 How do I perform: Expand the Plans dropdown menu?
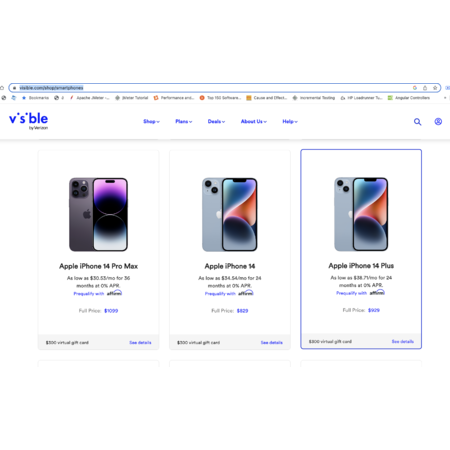(x=184, y=121)
